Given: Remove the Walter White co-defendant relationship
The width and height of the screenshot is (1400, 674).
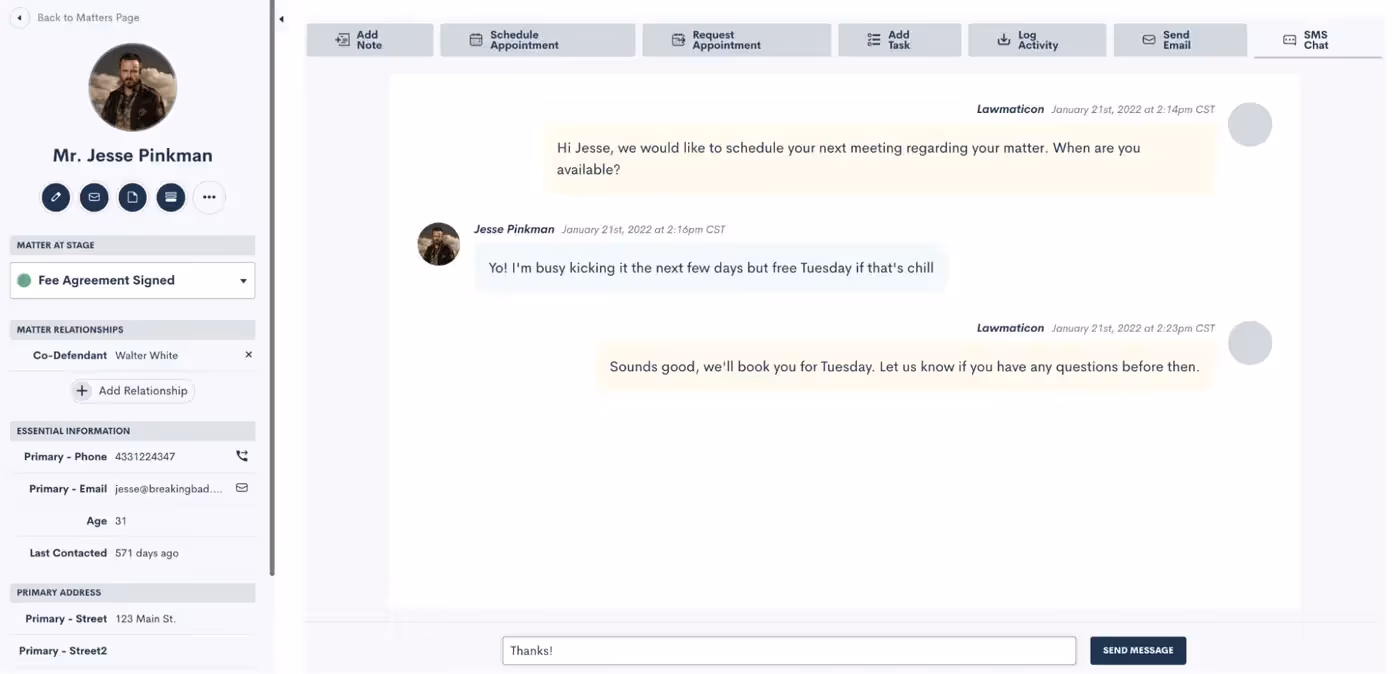Looking at the screenshot, I should 249,355.
